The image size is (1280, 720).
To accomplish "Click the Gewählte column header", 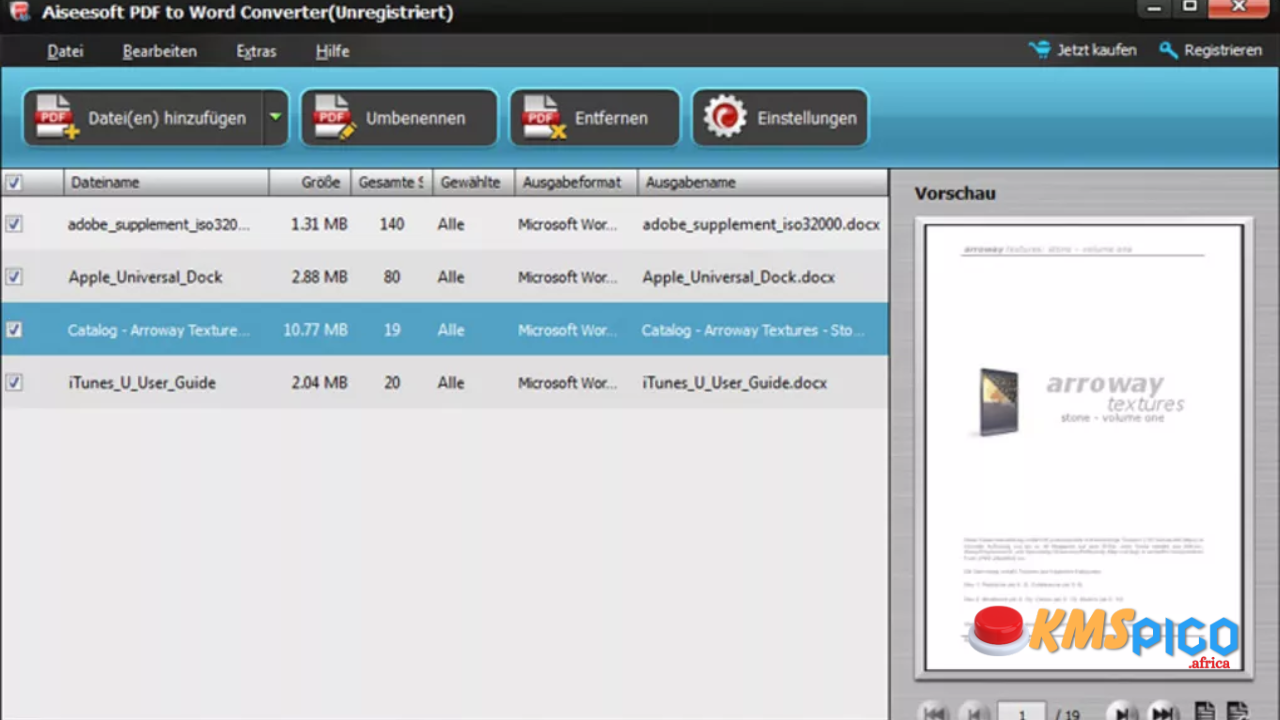I will [474, 182].
